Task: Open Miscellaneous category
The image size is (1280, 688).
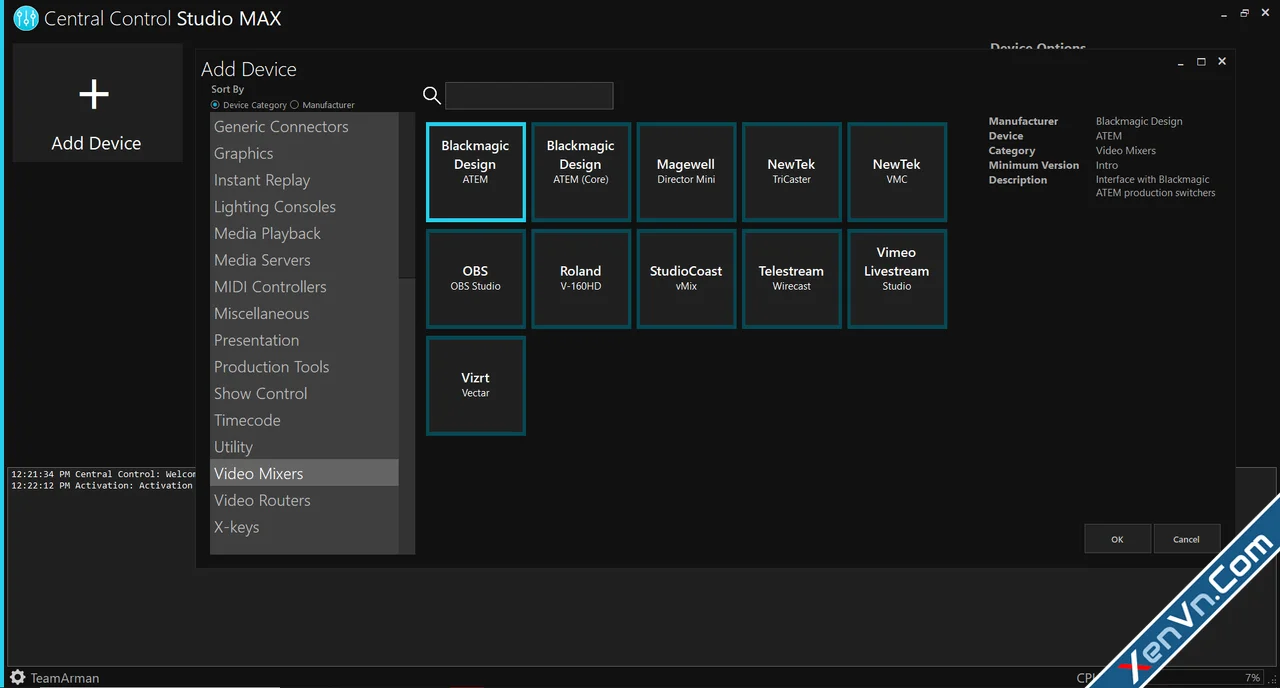Action: click(x=304, y=314)
